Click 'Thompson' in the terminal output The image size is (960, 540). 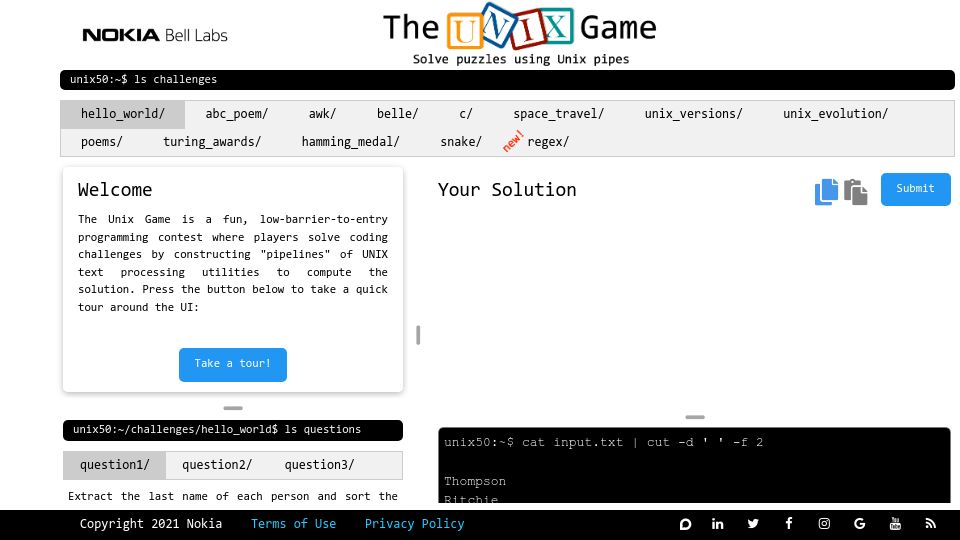475,481
